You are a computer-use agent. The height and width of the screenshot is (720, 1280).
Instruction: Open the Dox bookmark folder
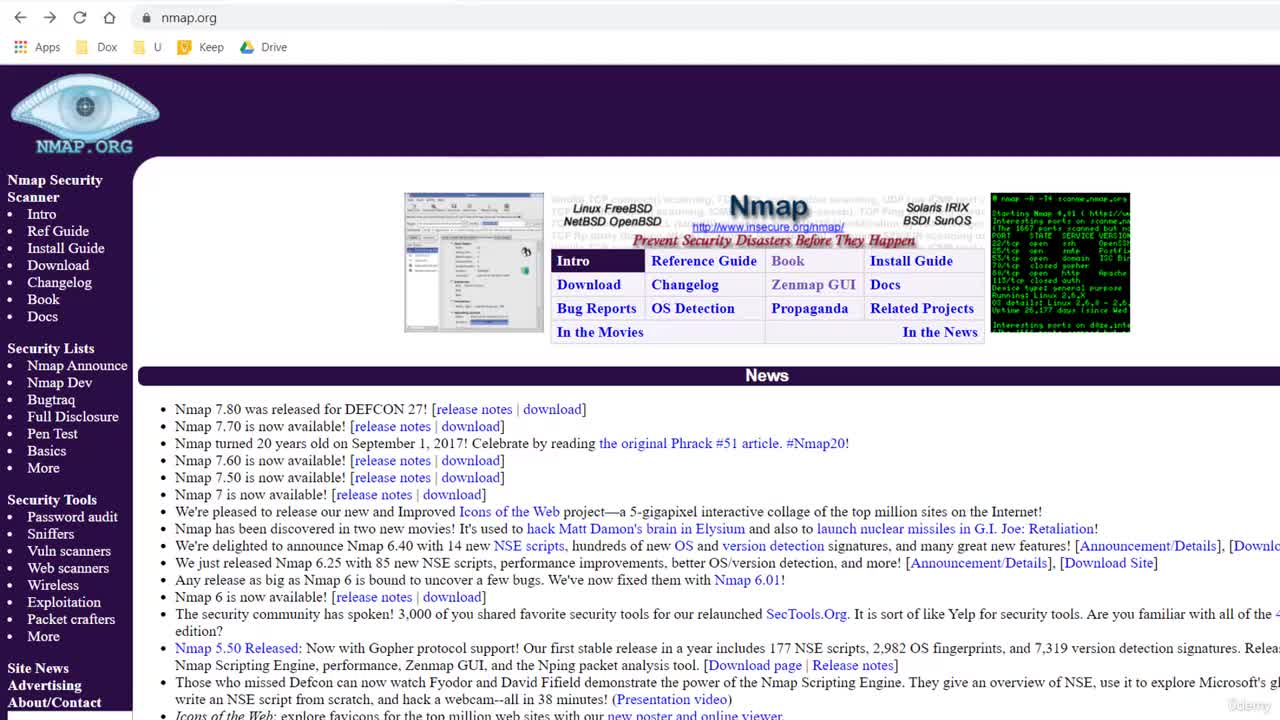(97, 47)
